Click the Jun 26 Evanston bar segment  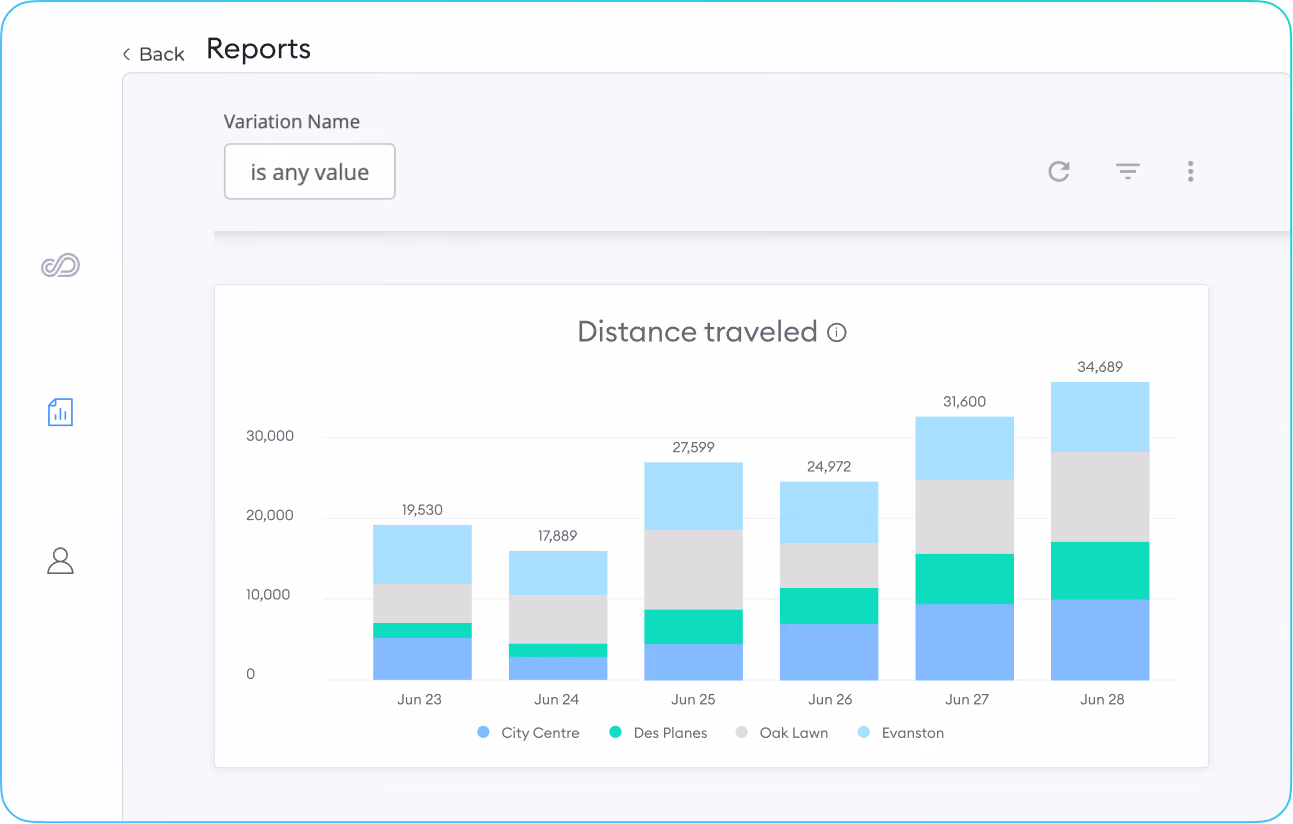pyautogui.click(x=829, y=513)
